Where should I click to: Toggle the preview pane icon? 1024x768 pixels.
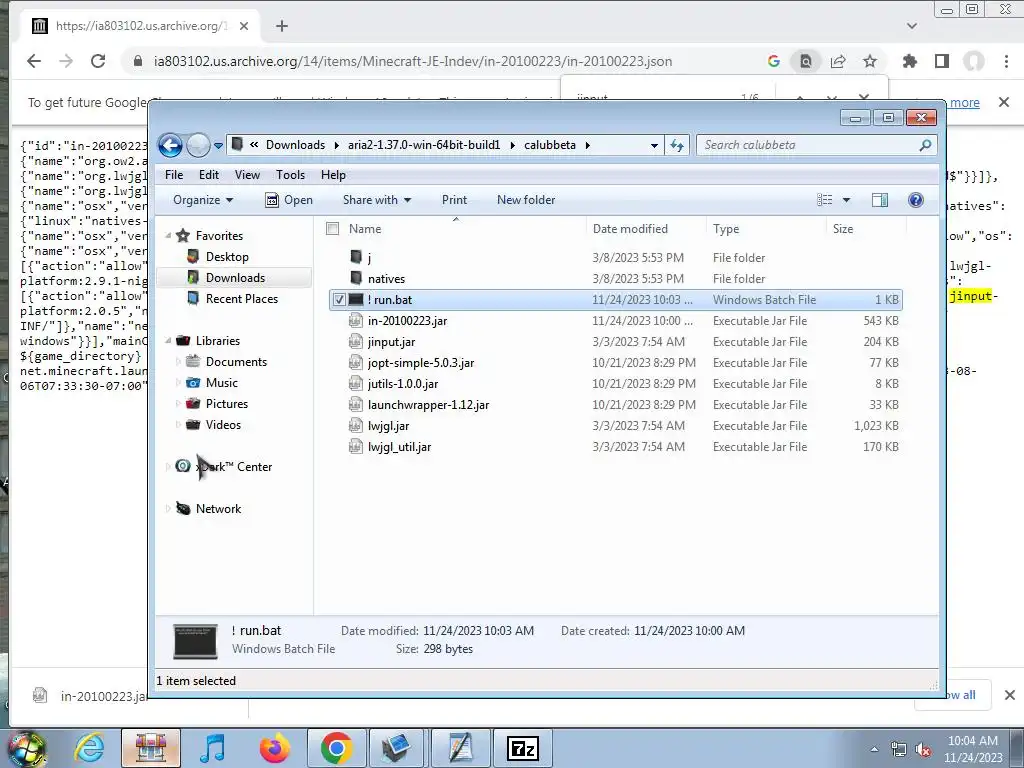point(880,200)
